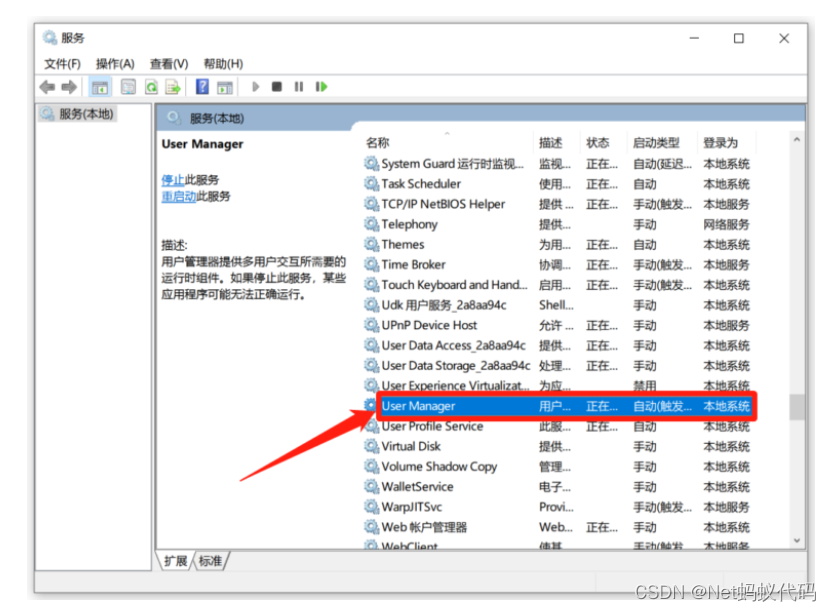Toggle the show/hide action pane icon
The width and height of the screenshot is (831, 612).
click(225, 87)
